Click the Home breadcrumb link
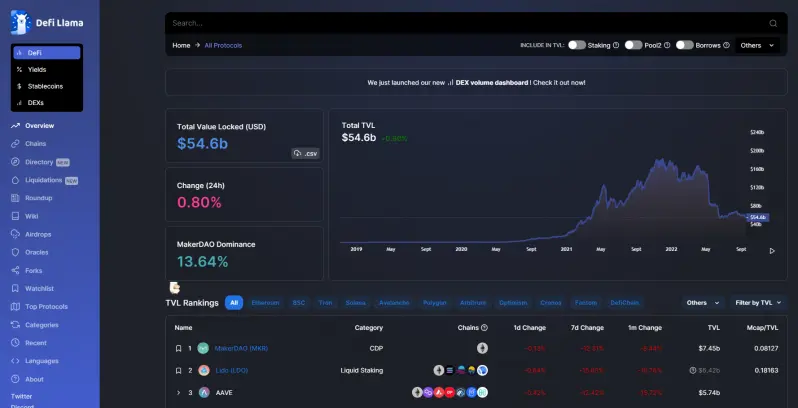Viewport: 798px width, 408px height. pos(181,45)
